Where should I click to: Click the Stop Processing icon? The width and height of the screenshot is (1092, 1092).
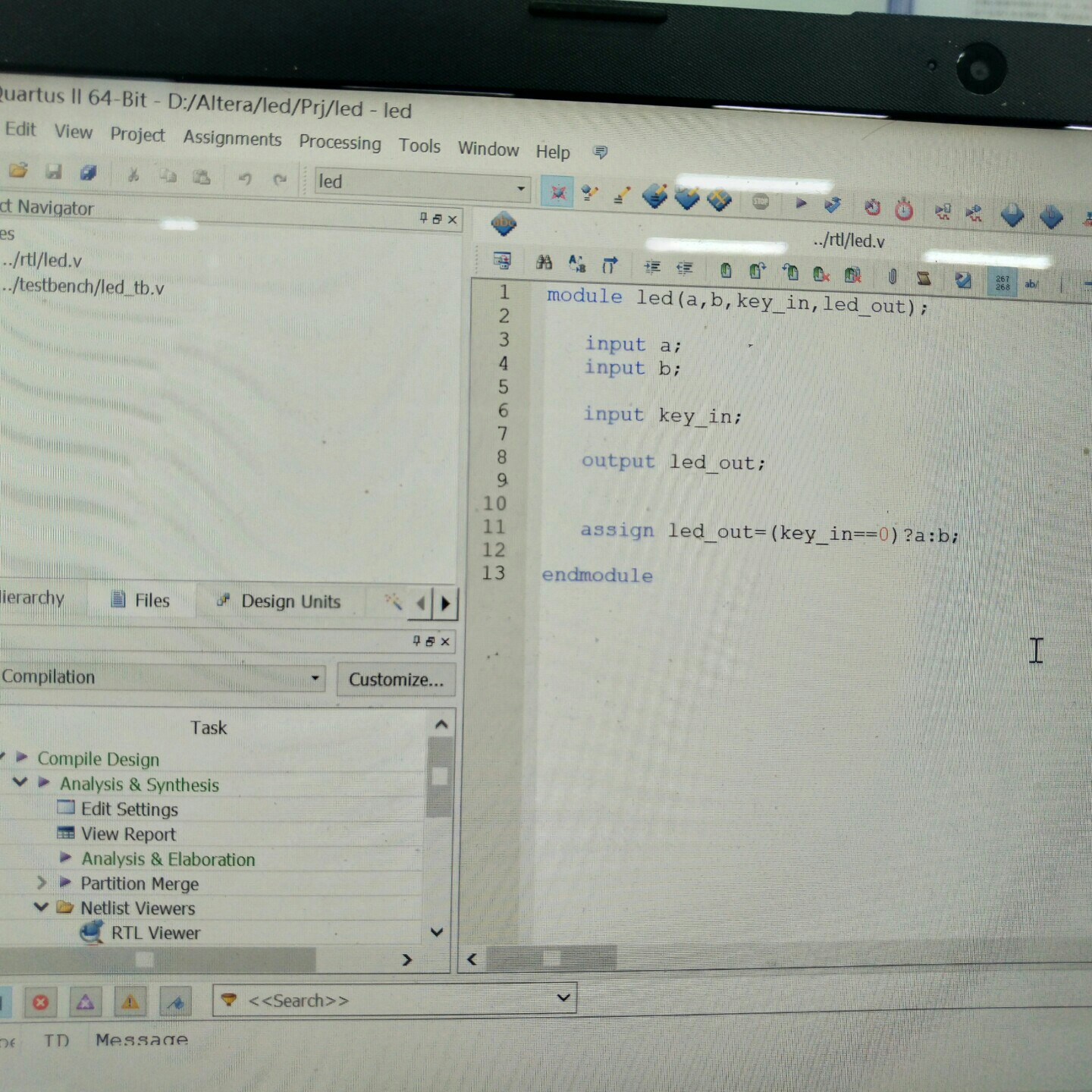(x=761, y=202)
